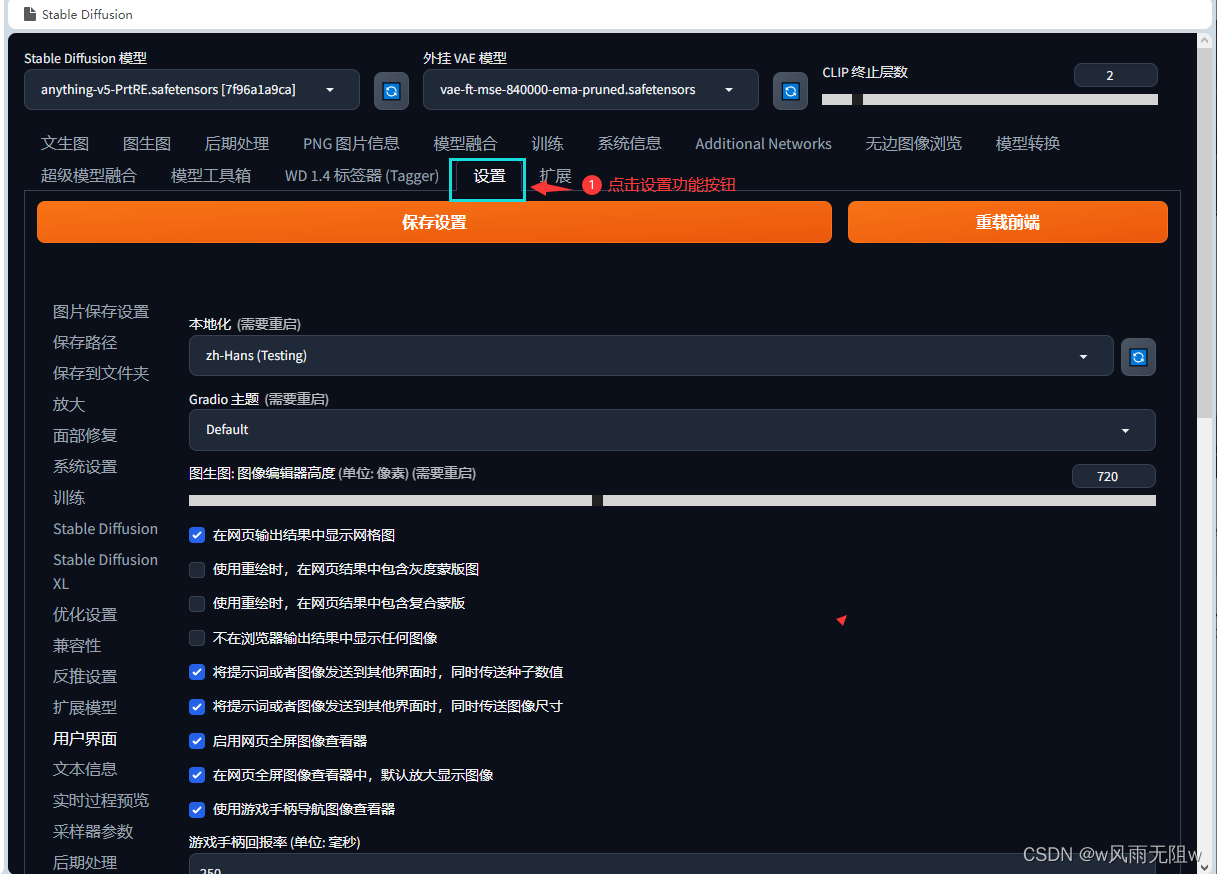
Task: Open the 无边图像浏览 tab
Action: coord(914,143)
